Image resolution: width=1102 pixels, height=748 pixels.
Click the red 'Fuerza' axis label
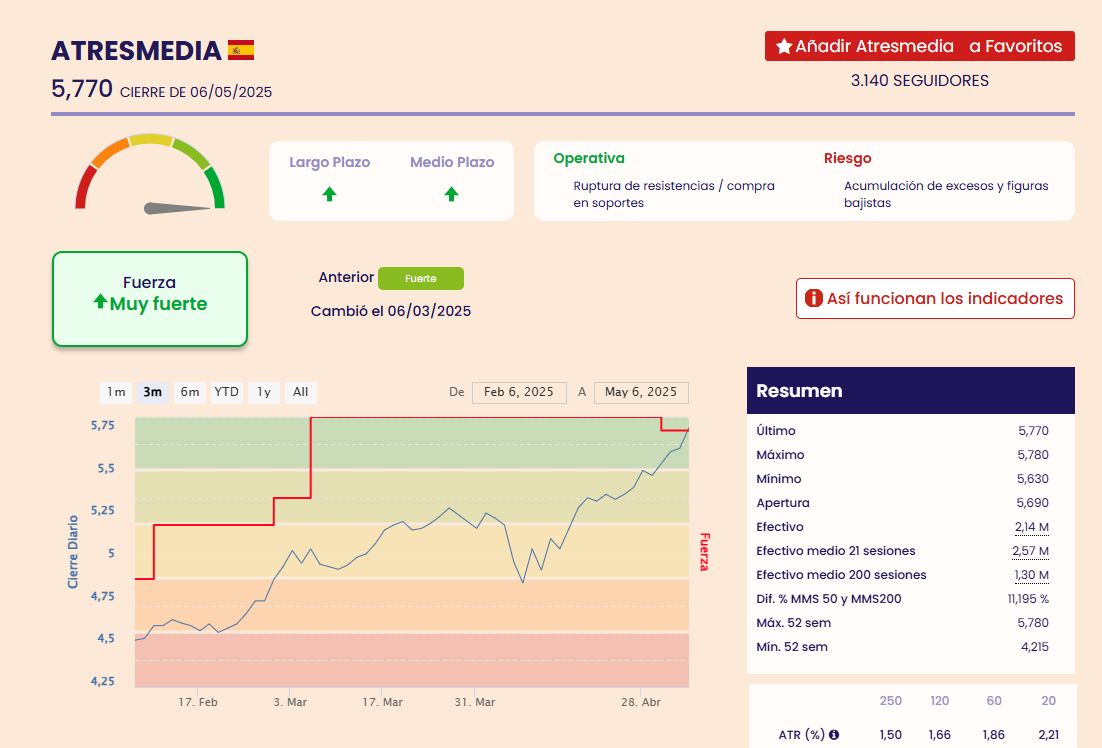coord(704,552)
